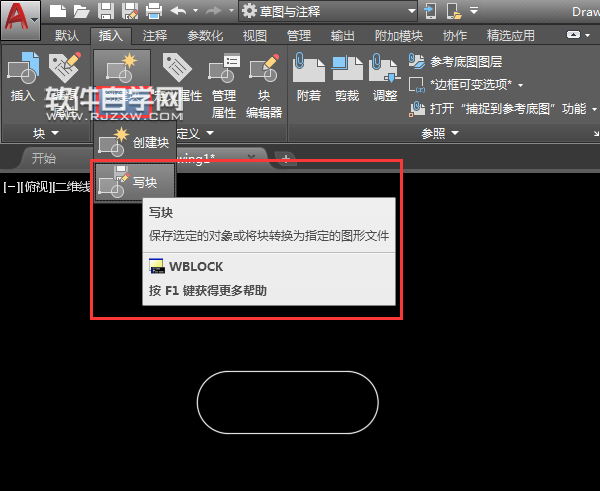
Task: Switch to the 注释 ribbon tab
Action: pos(155,36)
